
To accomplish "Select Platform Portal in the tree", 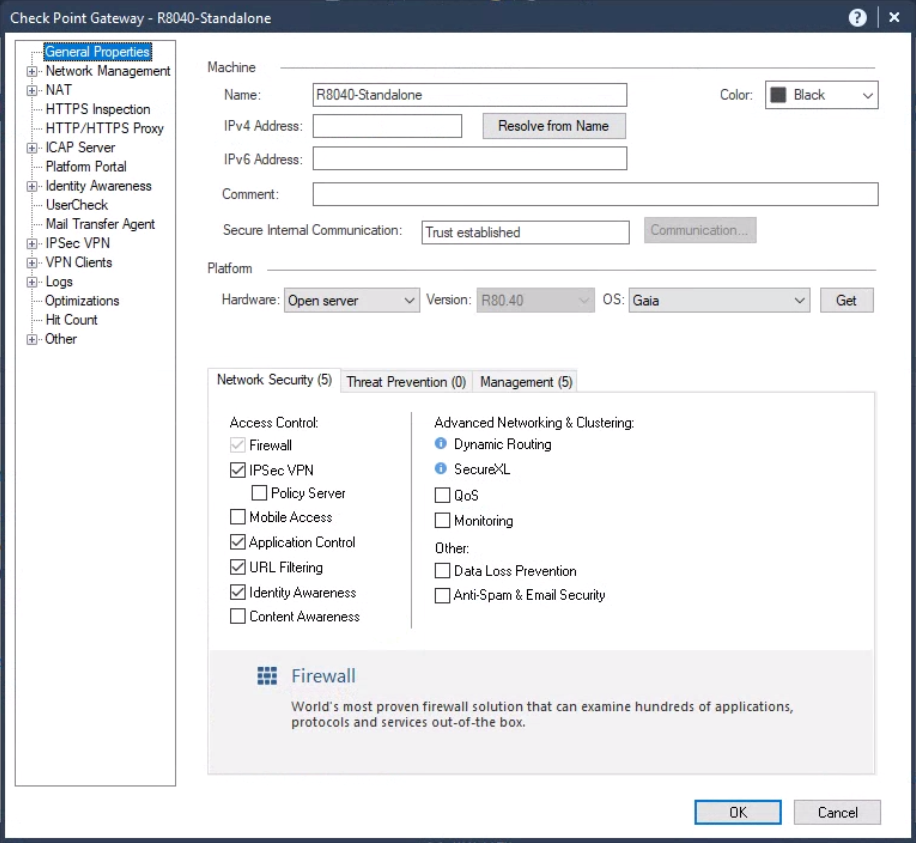I will coord(86,166).
